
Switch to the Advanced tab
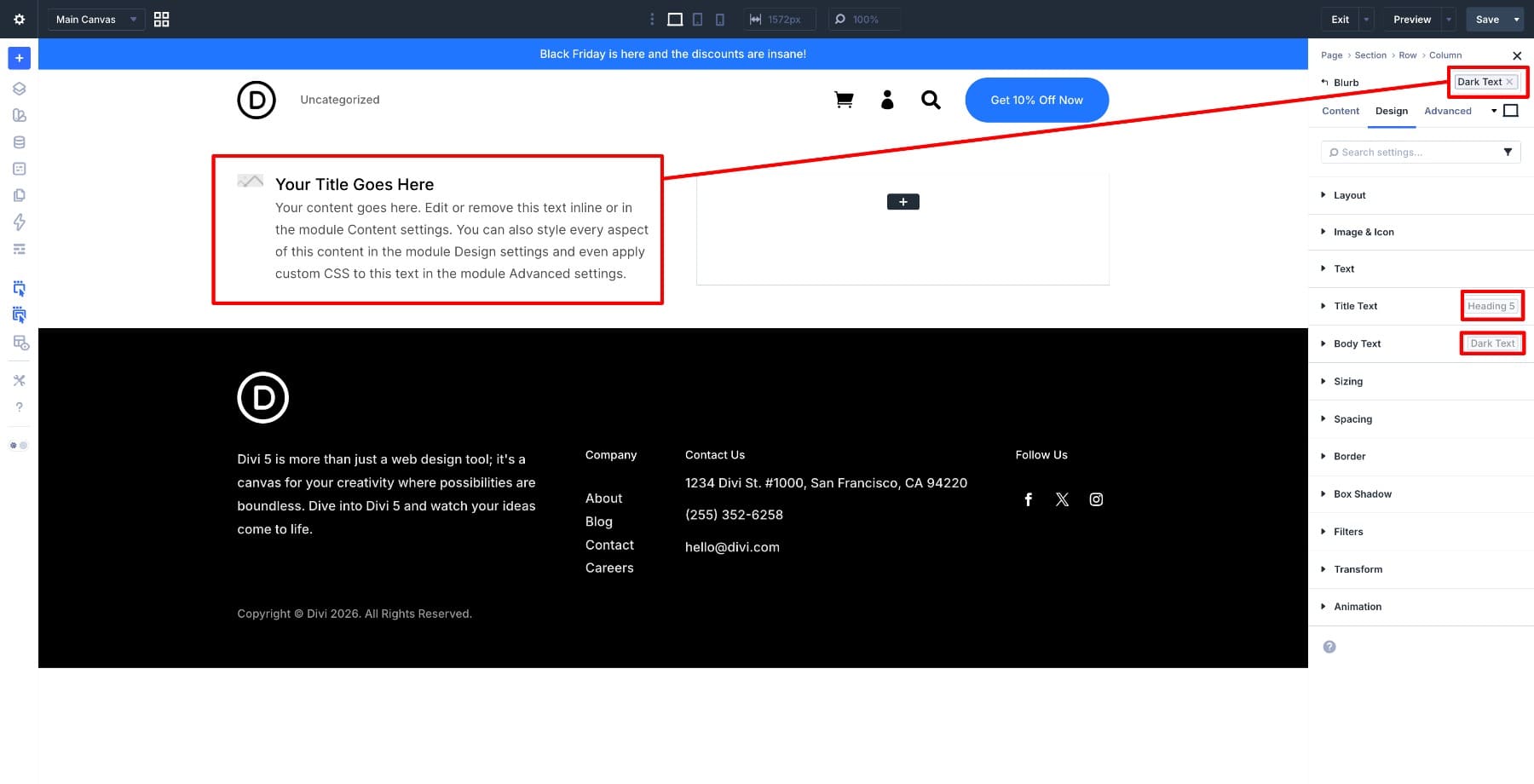pos(1448,111)
